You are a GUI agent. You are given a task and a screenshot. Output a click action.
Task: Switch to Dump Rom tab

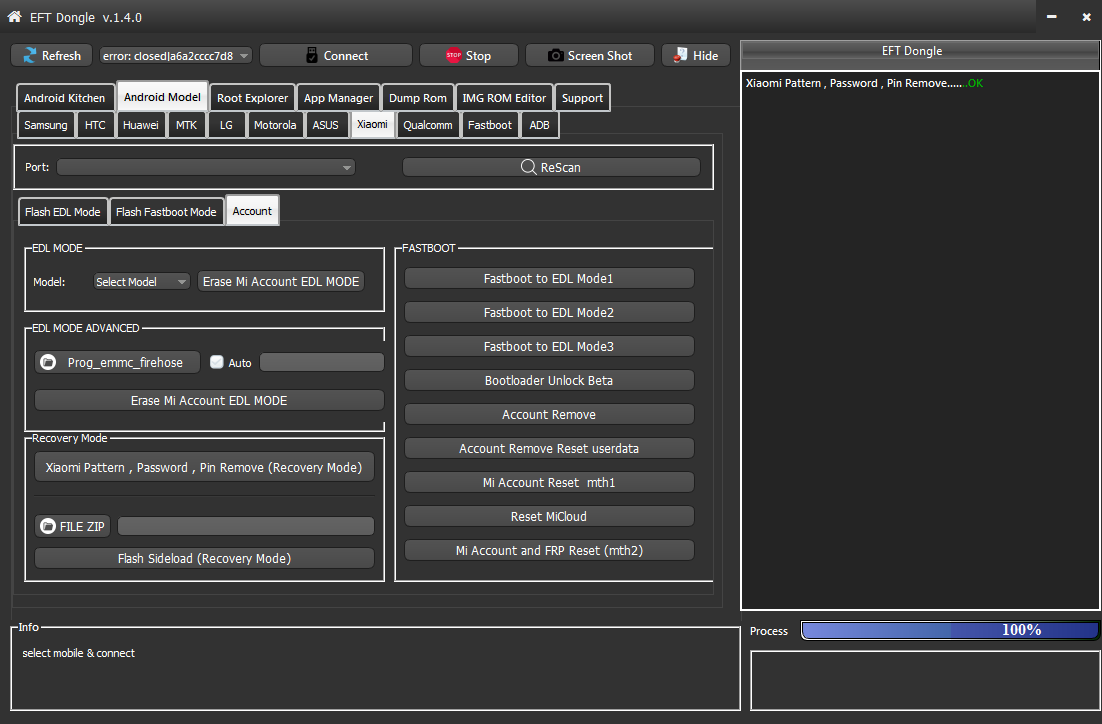pos(417,98)
